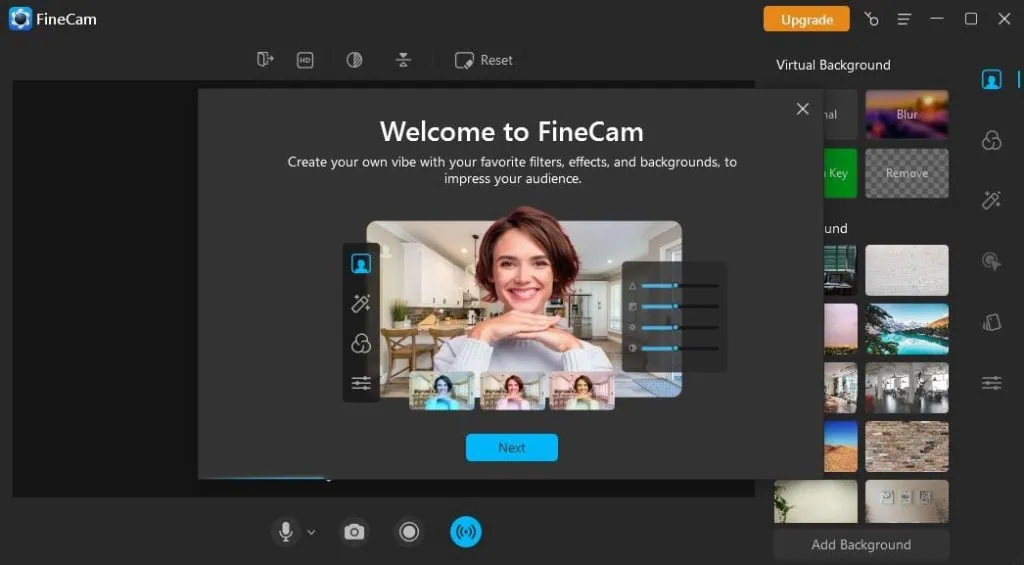Click portrait icon in welcome illustration
This screenshot has height=565, width=1024.
click(360, 263)
